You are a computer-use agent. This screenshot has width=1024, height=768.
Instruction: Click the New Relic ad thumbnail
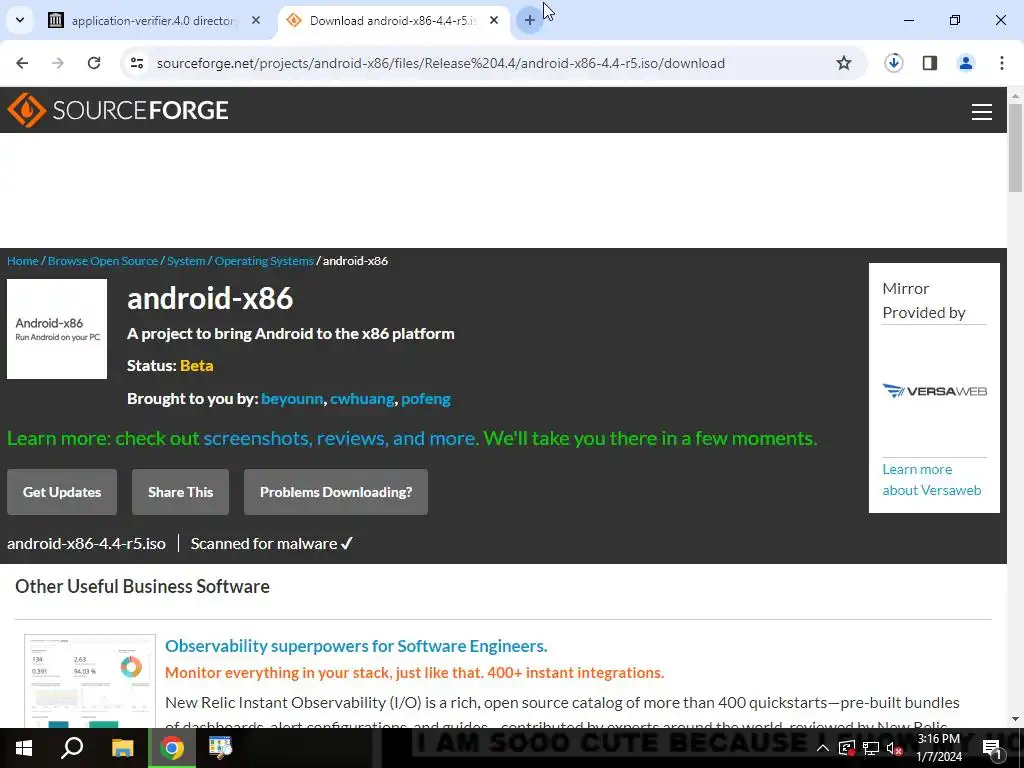point(90,680)
